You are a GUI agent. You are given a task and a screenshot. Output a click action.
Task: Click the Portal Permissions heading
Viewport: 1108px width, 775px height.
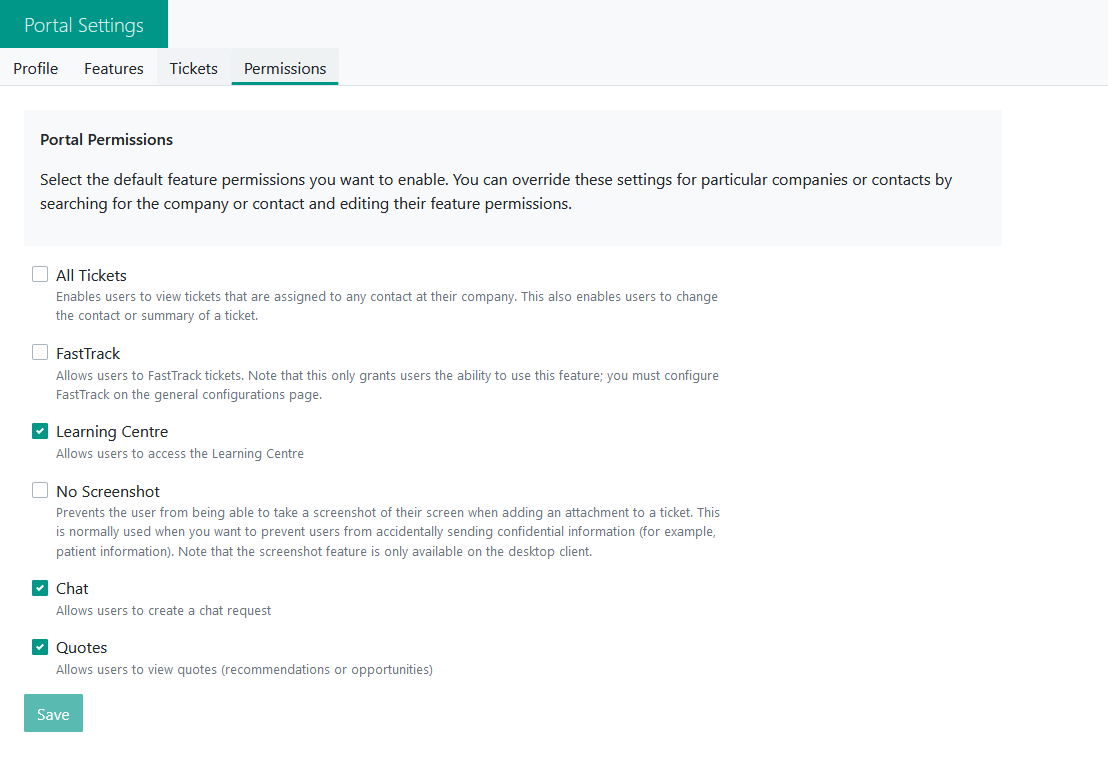tap(106, 140)
